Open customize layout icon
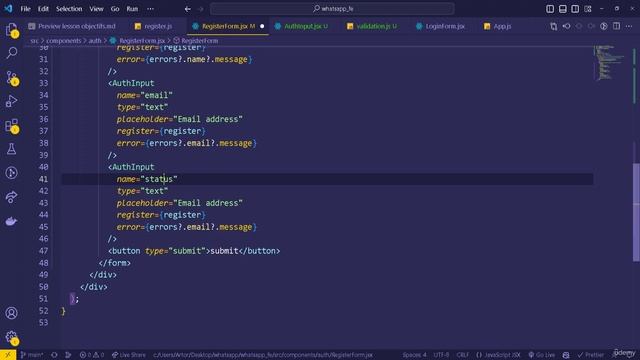640x360 pixels. point(587,9)
